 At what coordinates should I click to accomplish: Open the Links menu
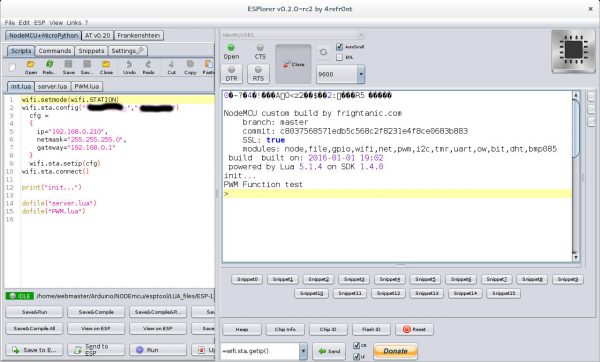[74, 23]
